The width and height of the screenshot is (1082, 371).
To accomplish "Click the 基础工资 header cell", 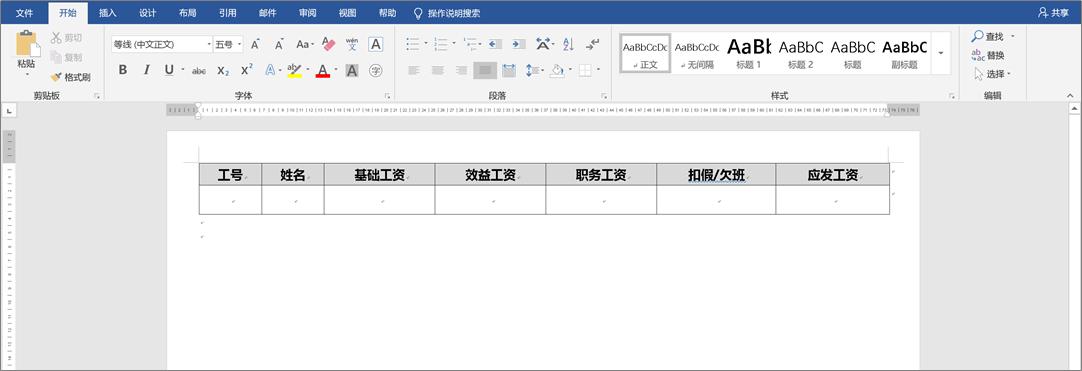I will coord(380,174).
